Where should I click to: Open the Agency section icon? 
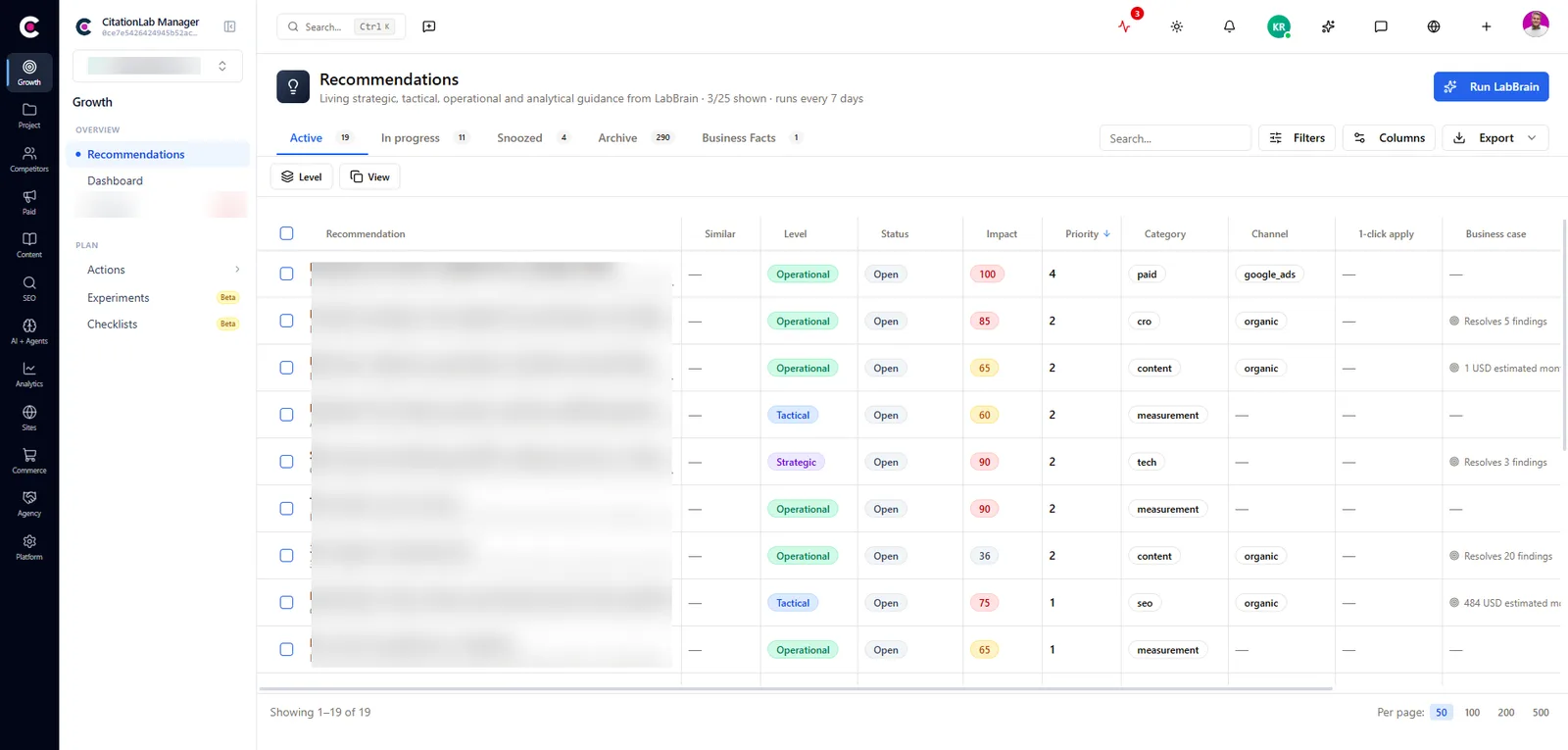[x=29, y=503]
